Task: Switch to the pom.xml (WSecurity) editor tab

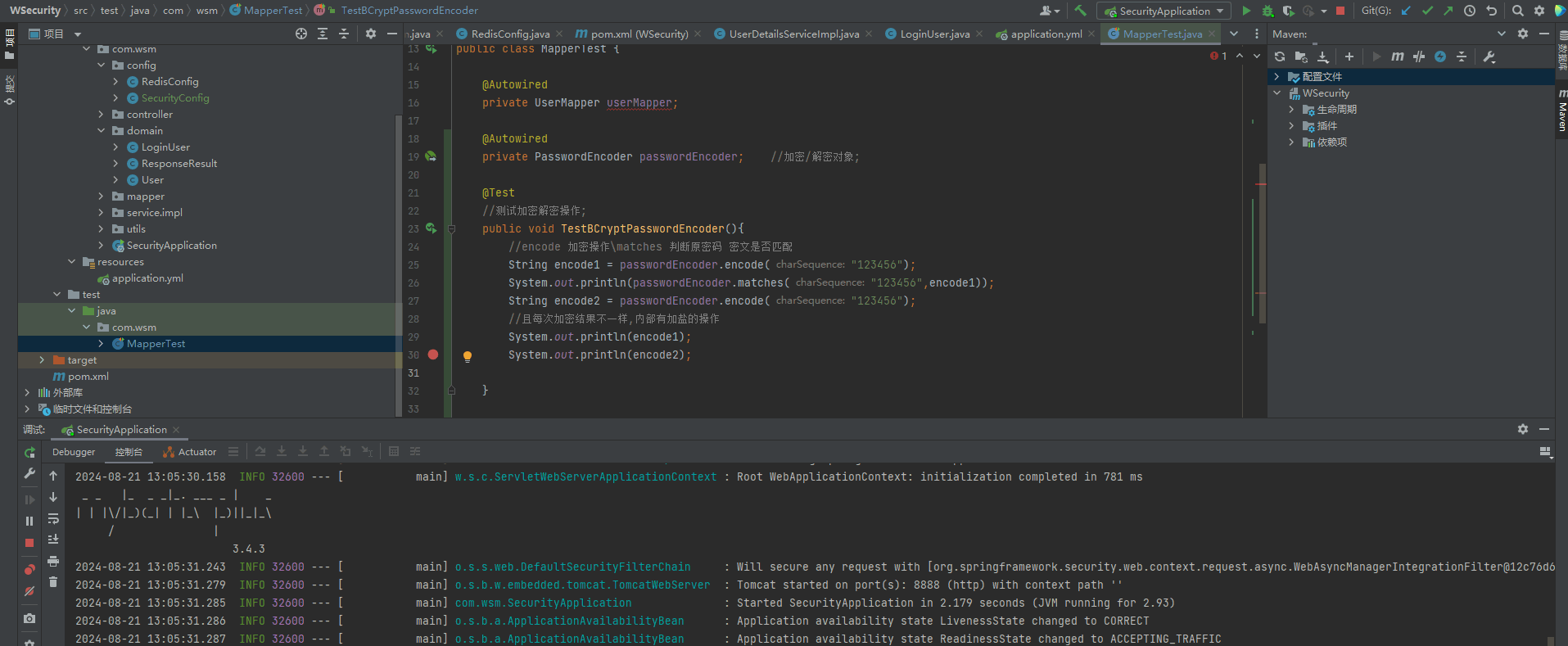Action: pos(639,34)
